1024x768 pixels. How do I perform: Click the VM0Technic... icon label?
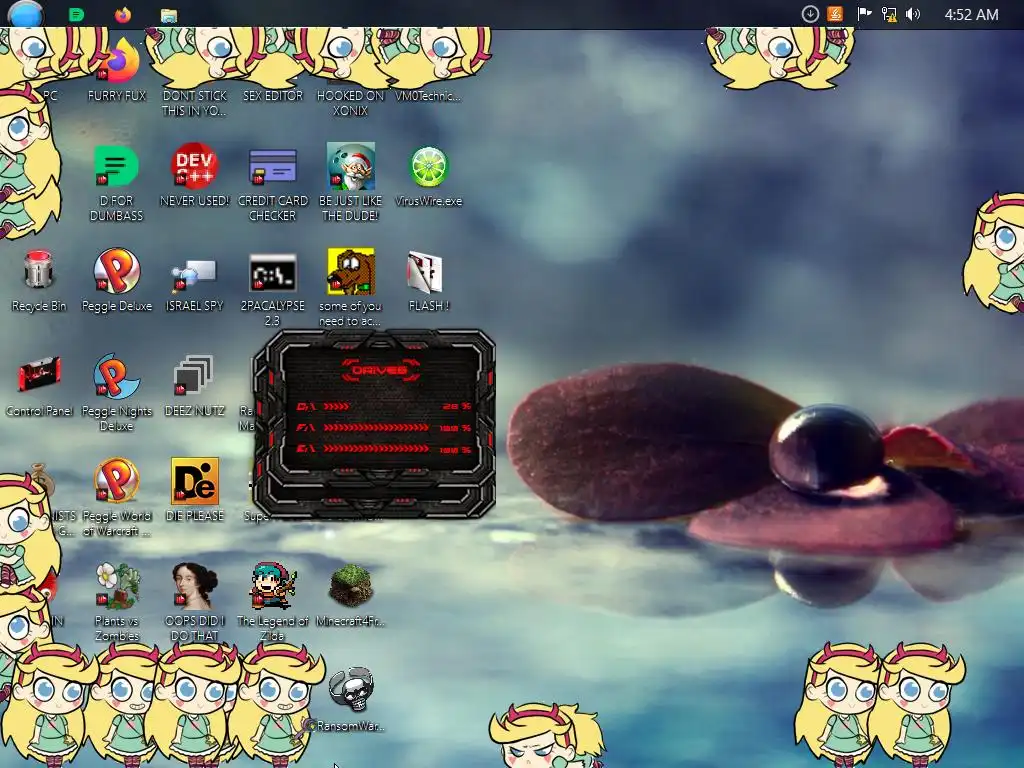click(x=428, y=96)
